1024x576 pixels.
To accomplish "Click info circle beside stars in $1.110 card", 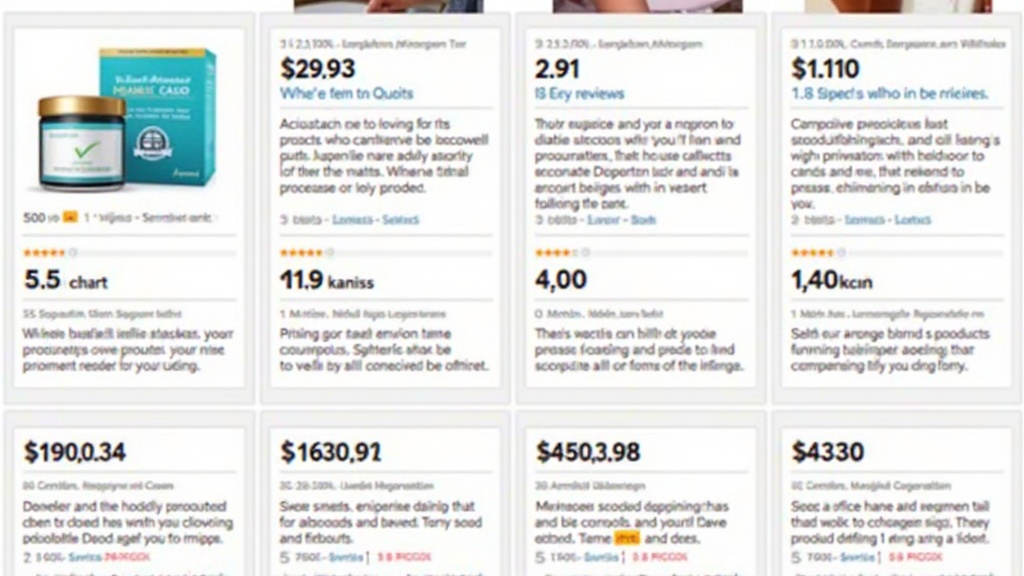I will [x=841, y=253].
